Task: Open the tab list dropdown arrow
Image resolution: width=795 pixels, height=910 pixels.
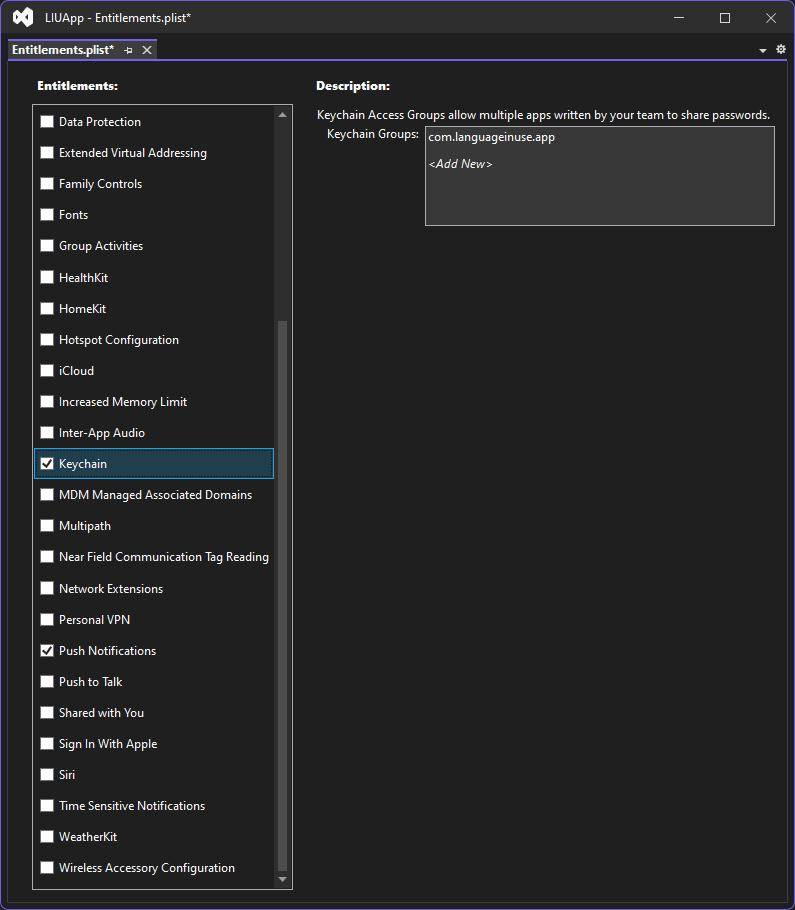Action: 763,50
